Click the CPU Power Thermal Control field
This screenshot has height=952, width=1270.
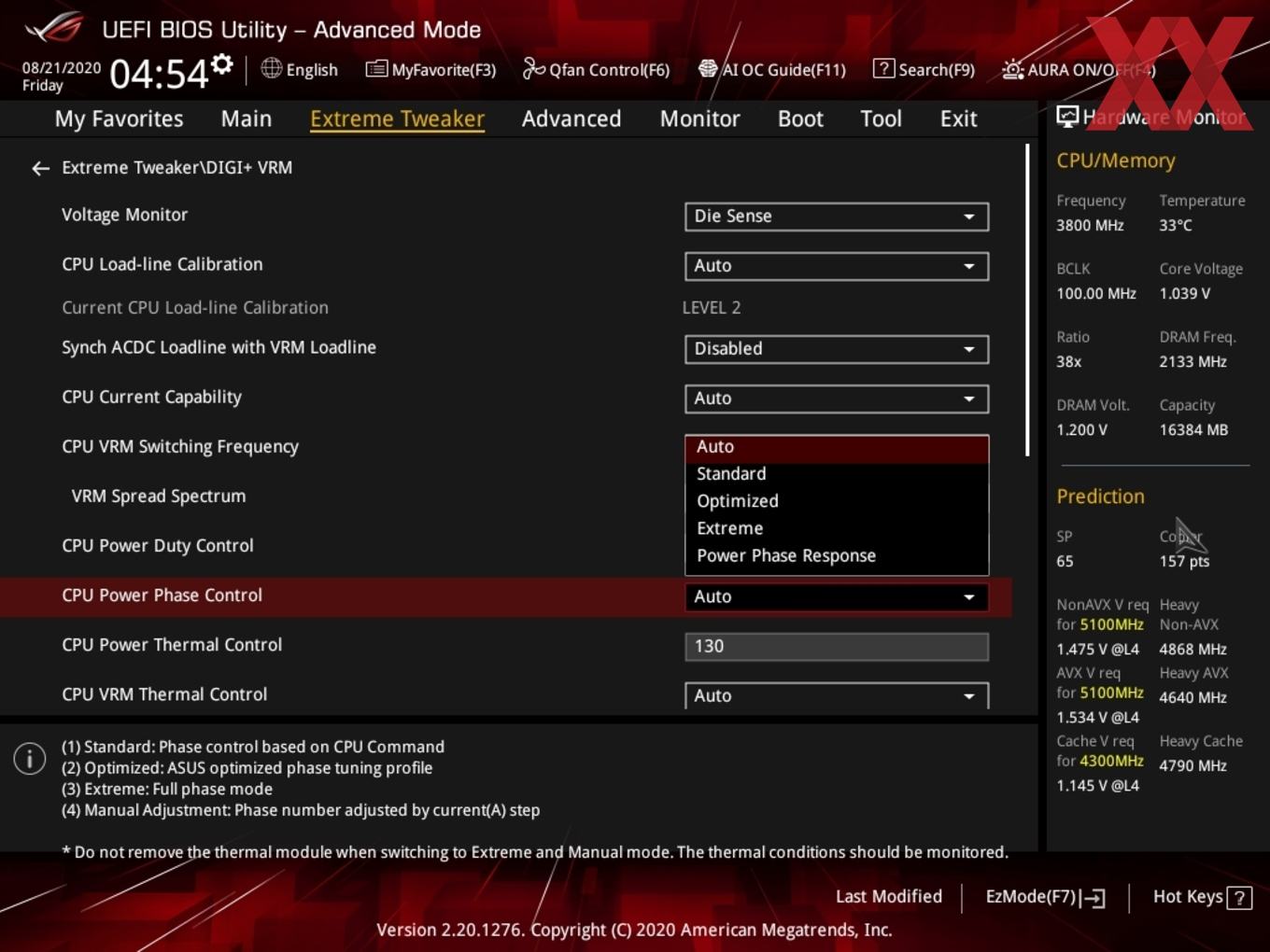[x=837, y=647]
